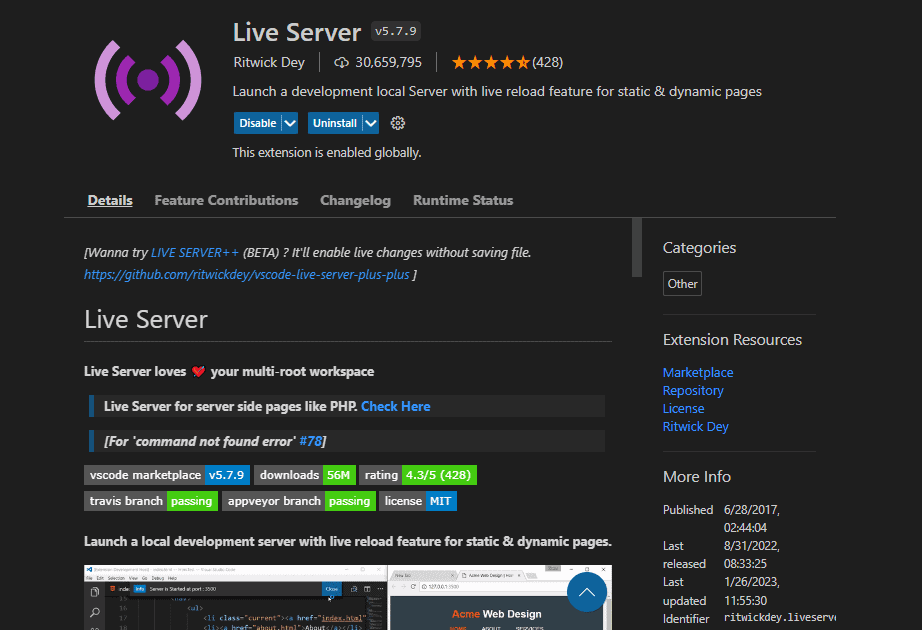Screen dimensions: 922x630
Task: Click the v5.7.9 version label near title
Action: [x=396, y=31]
